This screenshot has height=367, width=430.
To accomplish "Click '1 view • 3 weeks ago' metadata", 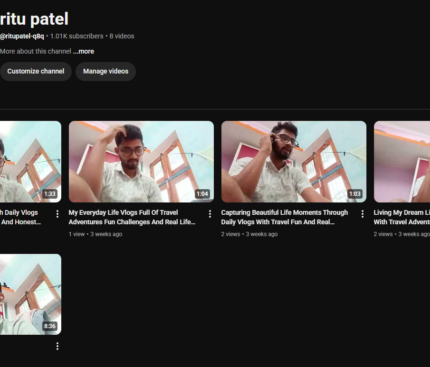I will pyautogui.click(x=95, y=234).
